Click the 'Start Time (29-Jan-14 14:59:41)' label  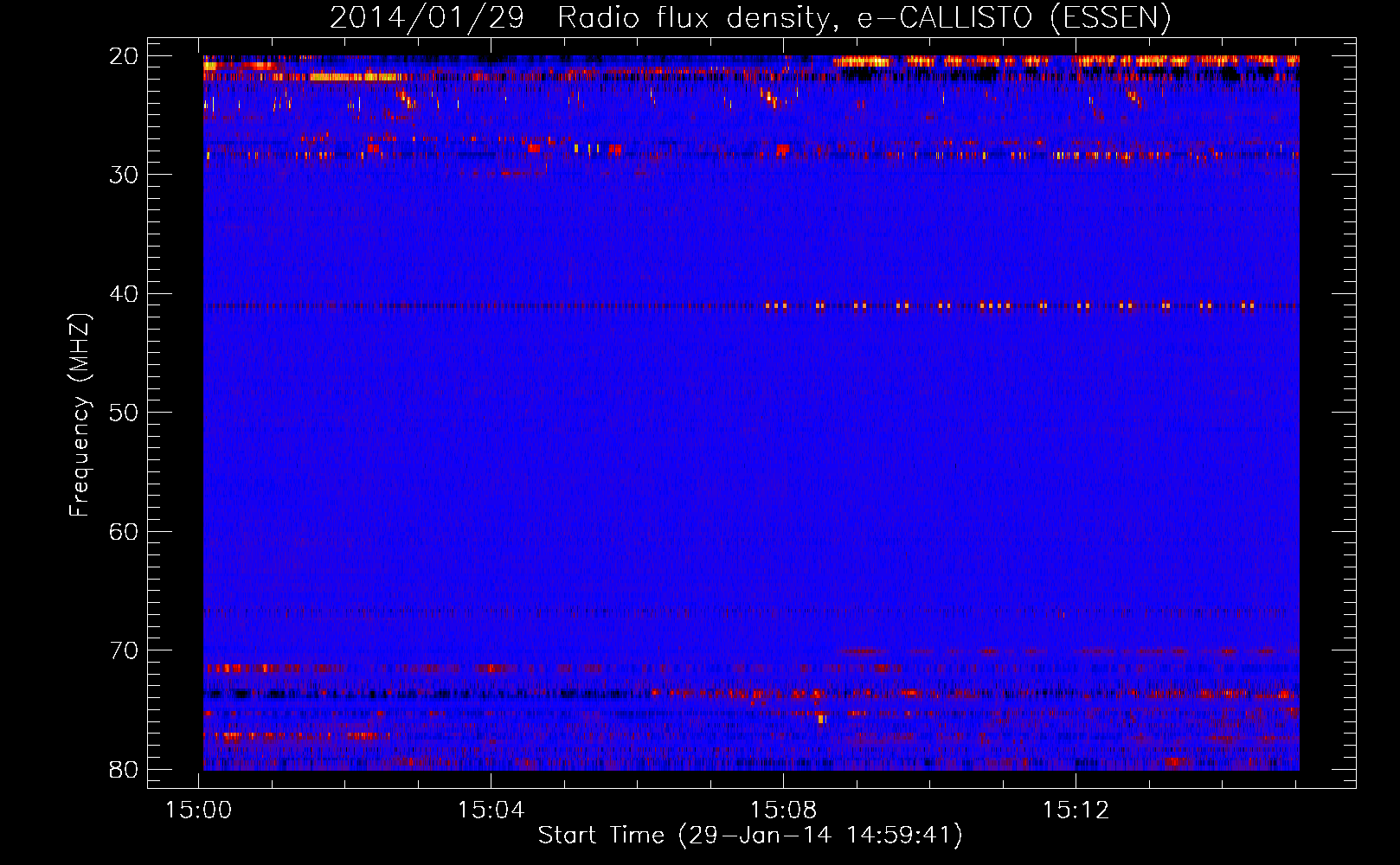tap(750, 836)
